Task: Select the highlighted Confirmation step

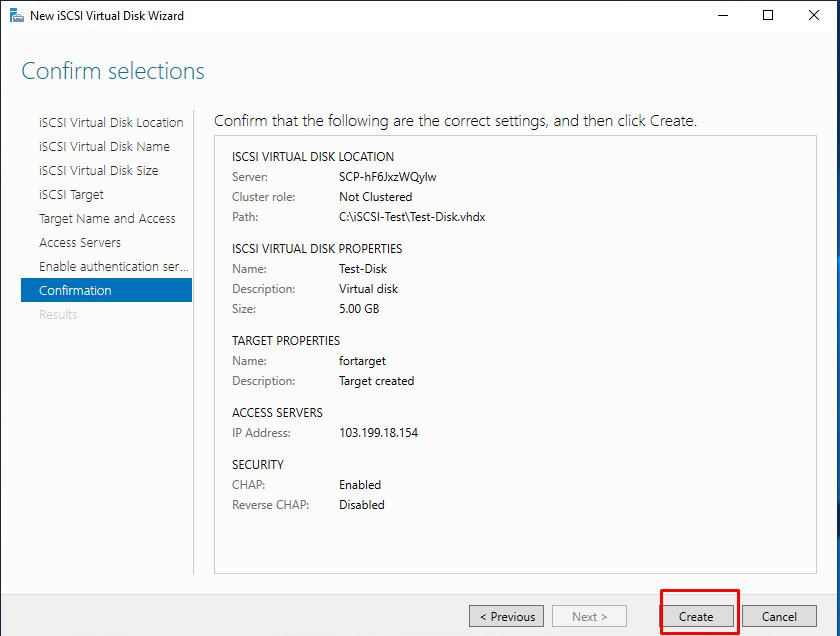Action: (106, 290)
